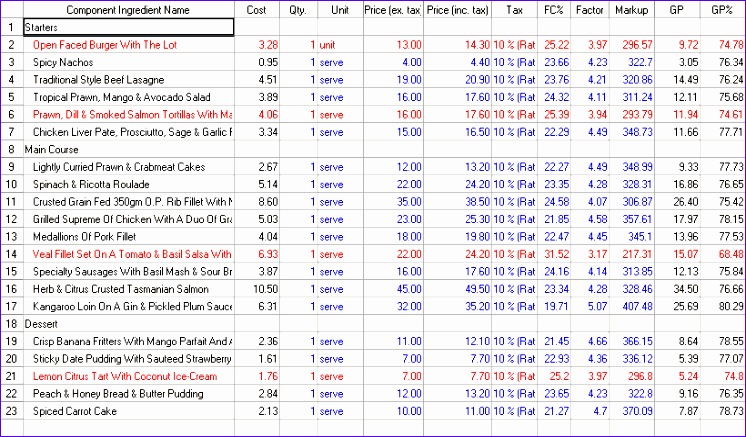Select the GP% column header
Viewport: 746px width, 437px height.
tap(722, 10)
